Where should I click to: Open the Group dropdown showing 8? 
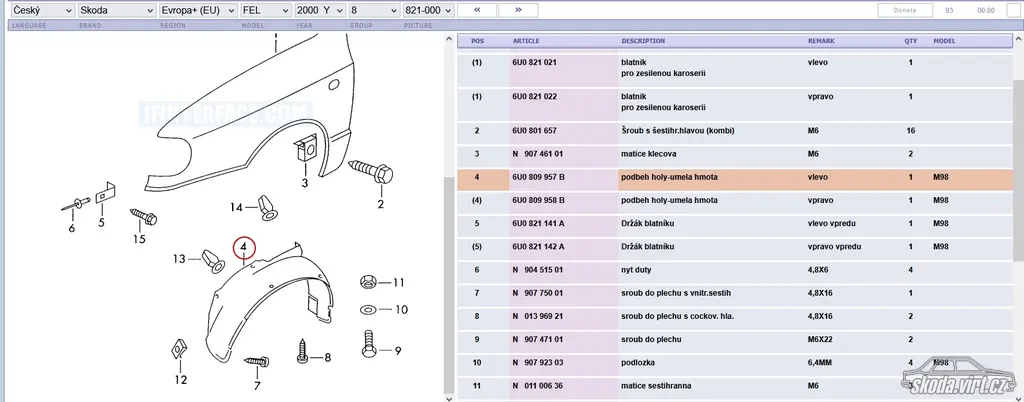374,10
